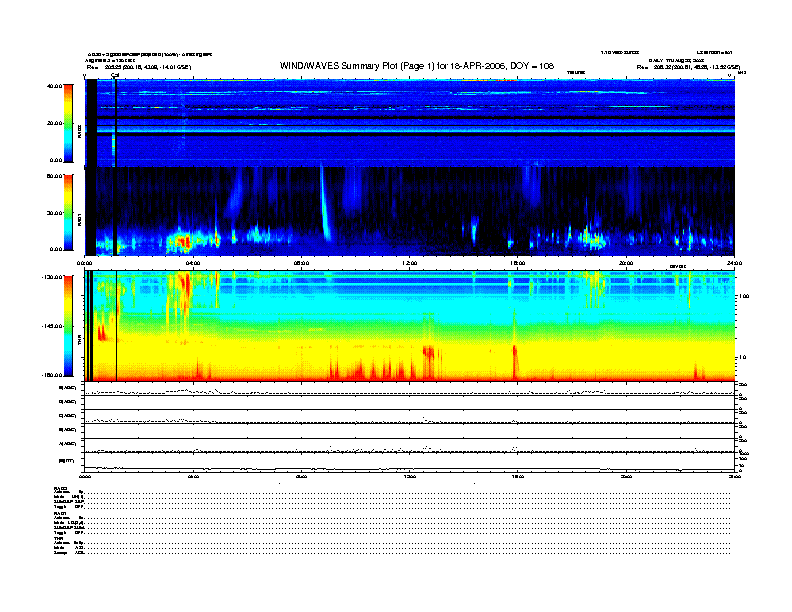Click the RAD2 spectrogram panel
This screenshot has height=612, width=792.
(410, 123)
